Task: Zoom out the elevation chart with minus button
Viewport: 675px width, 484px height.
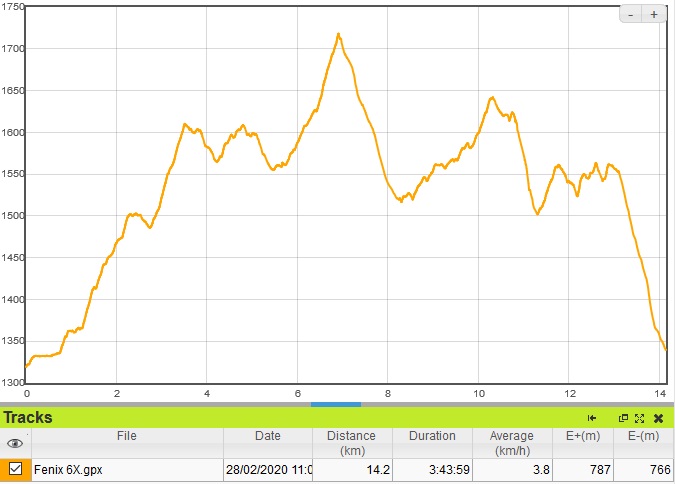Action: tap(632, 15)
